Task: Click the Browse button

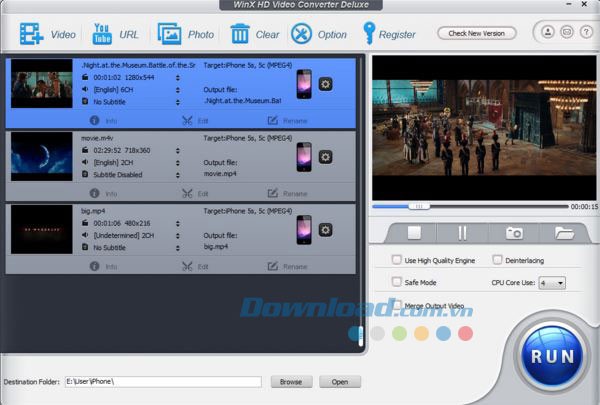Action: pos(290,382)
